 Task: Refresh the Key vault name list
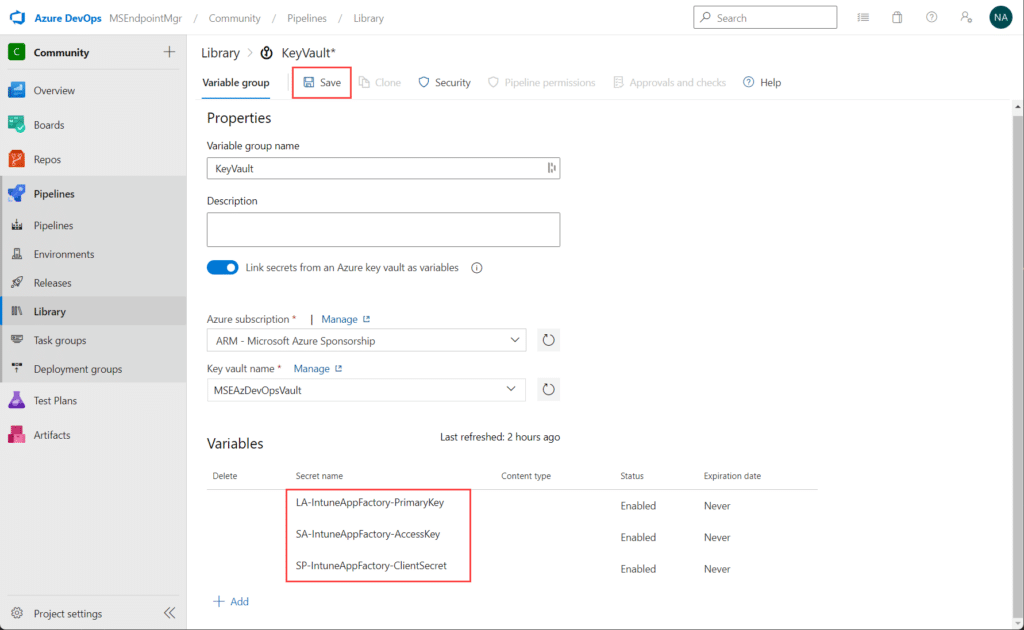click(549, 390)
